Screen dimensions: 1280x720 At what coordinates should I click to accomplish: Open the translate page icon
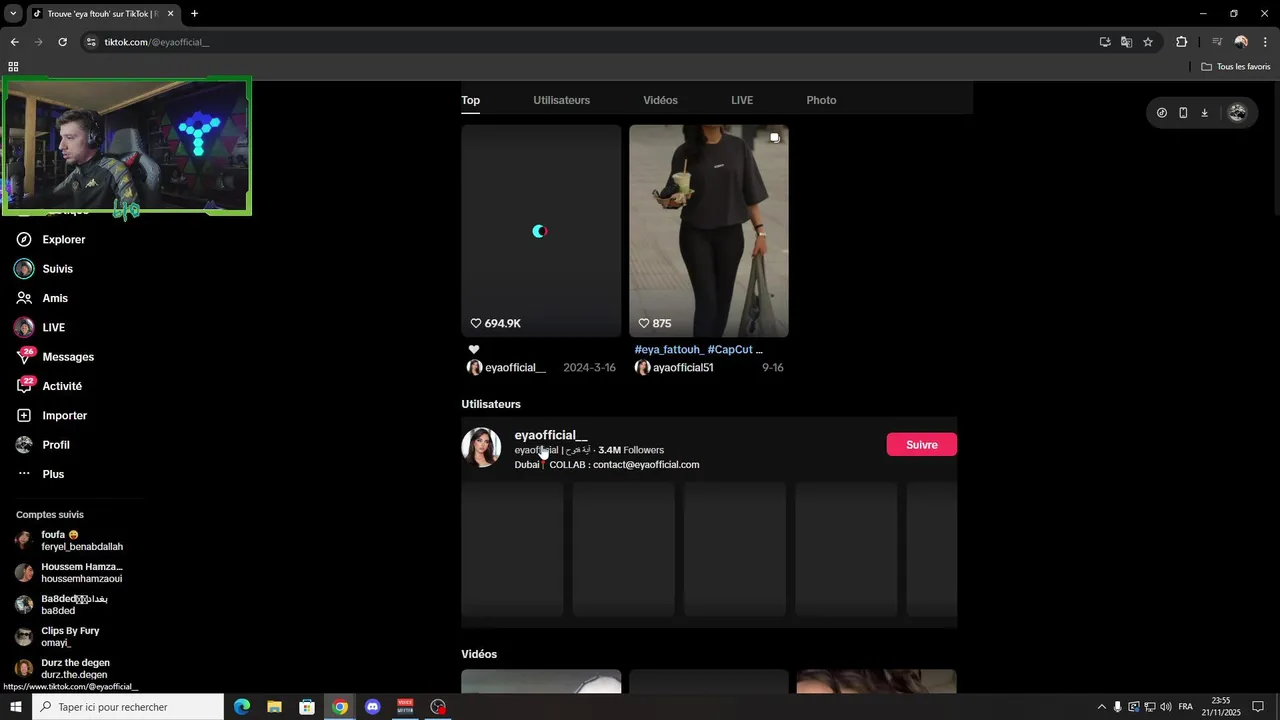1126,42
